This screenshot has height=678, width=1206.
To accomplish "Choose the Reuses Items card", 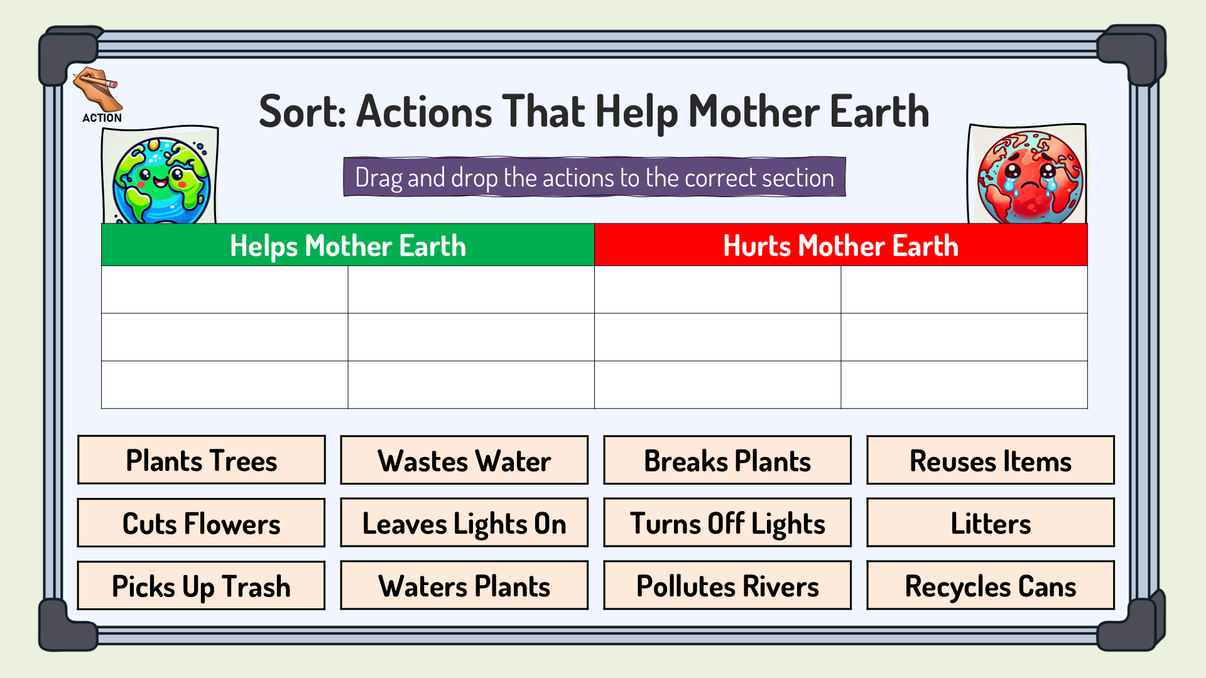I will pyautogui.click(x=990, y=460).
